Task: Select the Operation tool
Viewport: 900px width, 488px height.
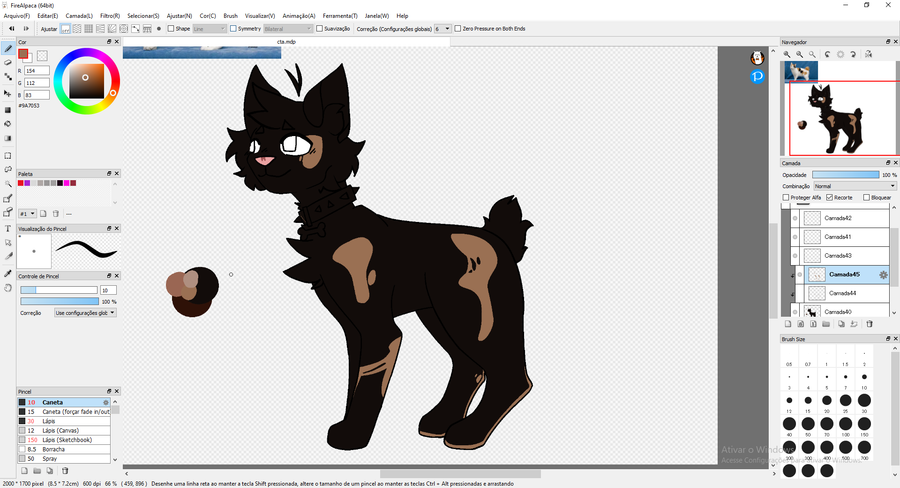Action: (x=7, y=242)
